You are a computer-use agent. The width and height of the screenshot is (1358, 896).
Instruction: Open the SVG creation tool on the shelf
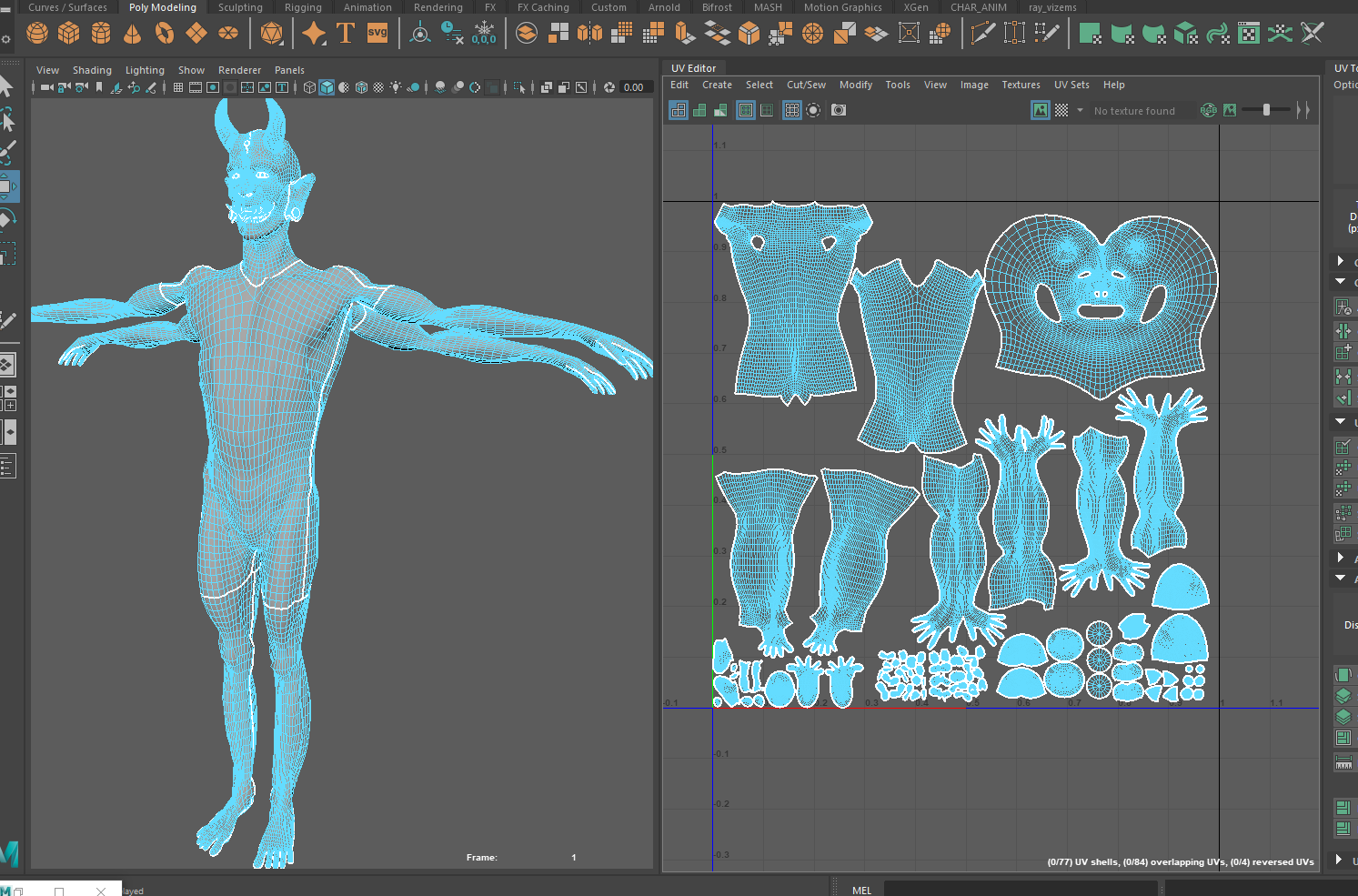point(377,33)
